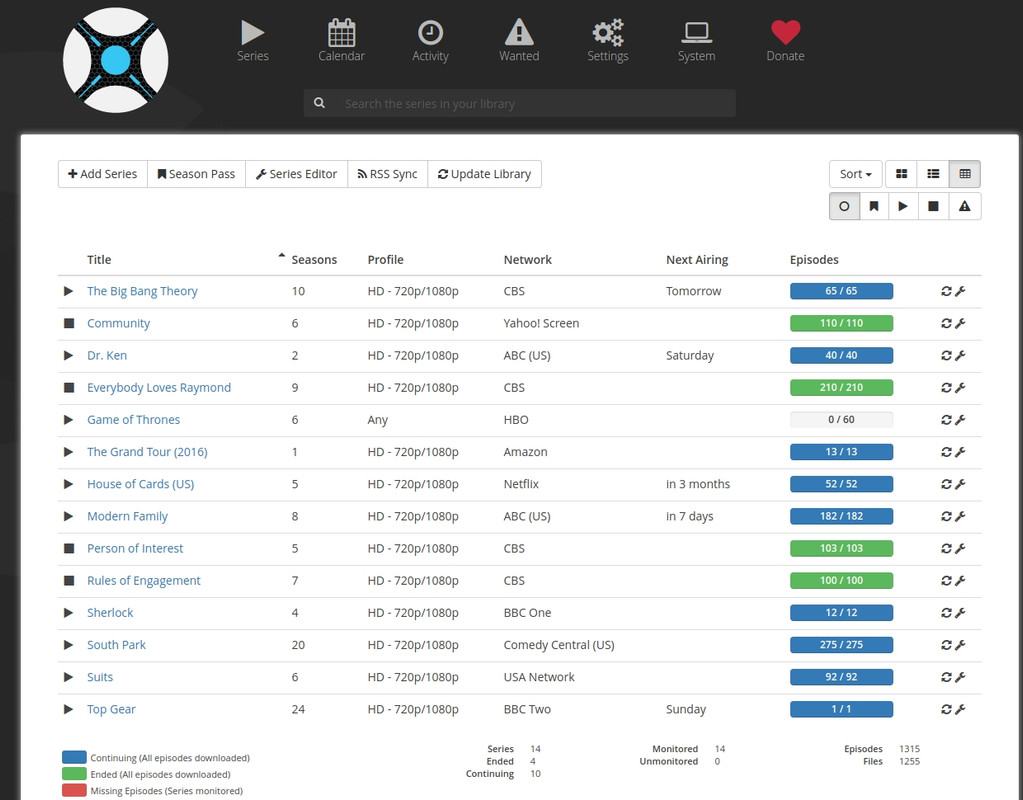Click Update Library button
This screenshot has height=800, width=1023.
[x=484, y=174]
